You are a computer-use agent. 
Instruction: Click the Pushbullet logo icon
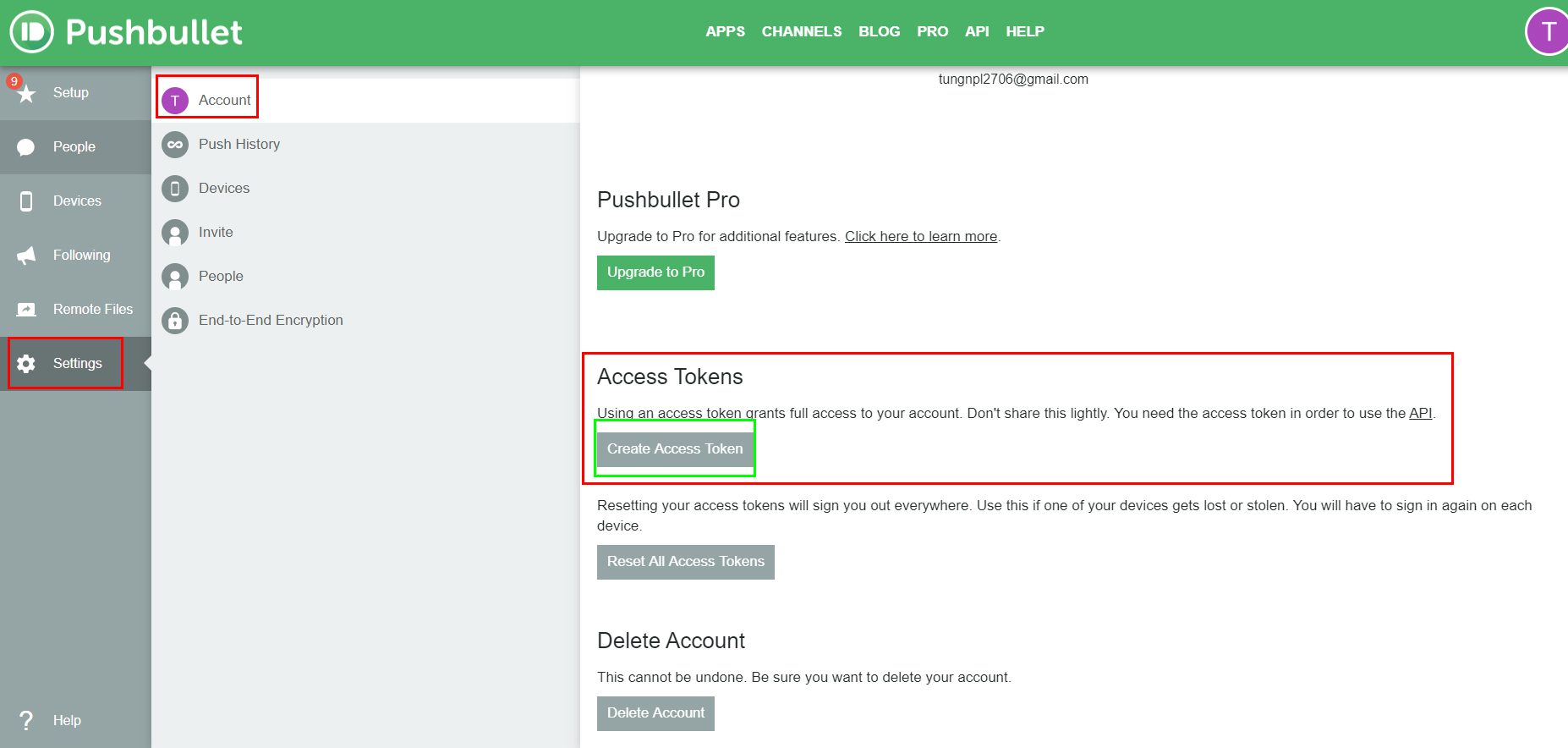pyautogui.click(x=32, y=32)
